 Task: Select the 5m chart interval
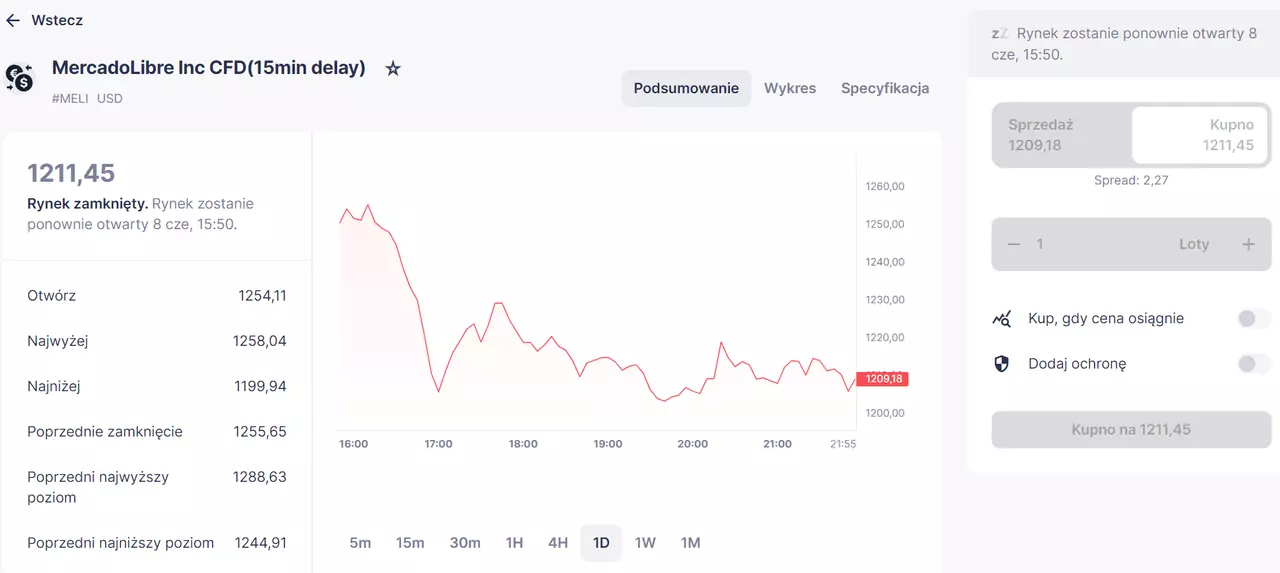coord(360,543)
